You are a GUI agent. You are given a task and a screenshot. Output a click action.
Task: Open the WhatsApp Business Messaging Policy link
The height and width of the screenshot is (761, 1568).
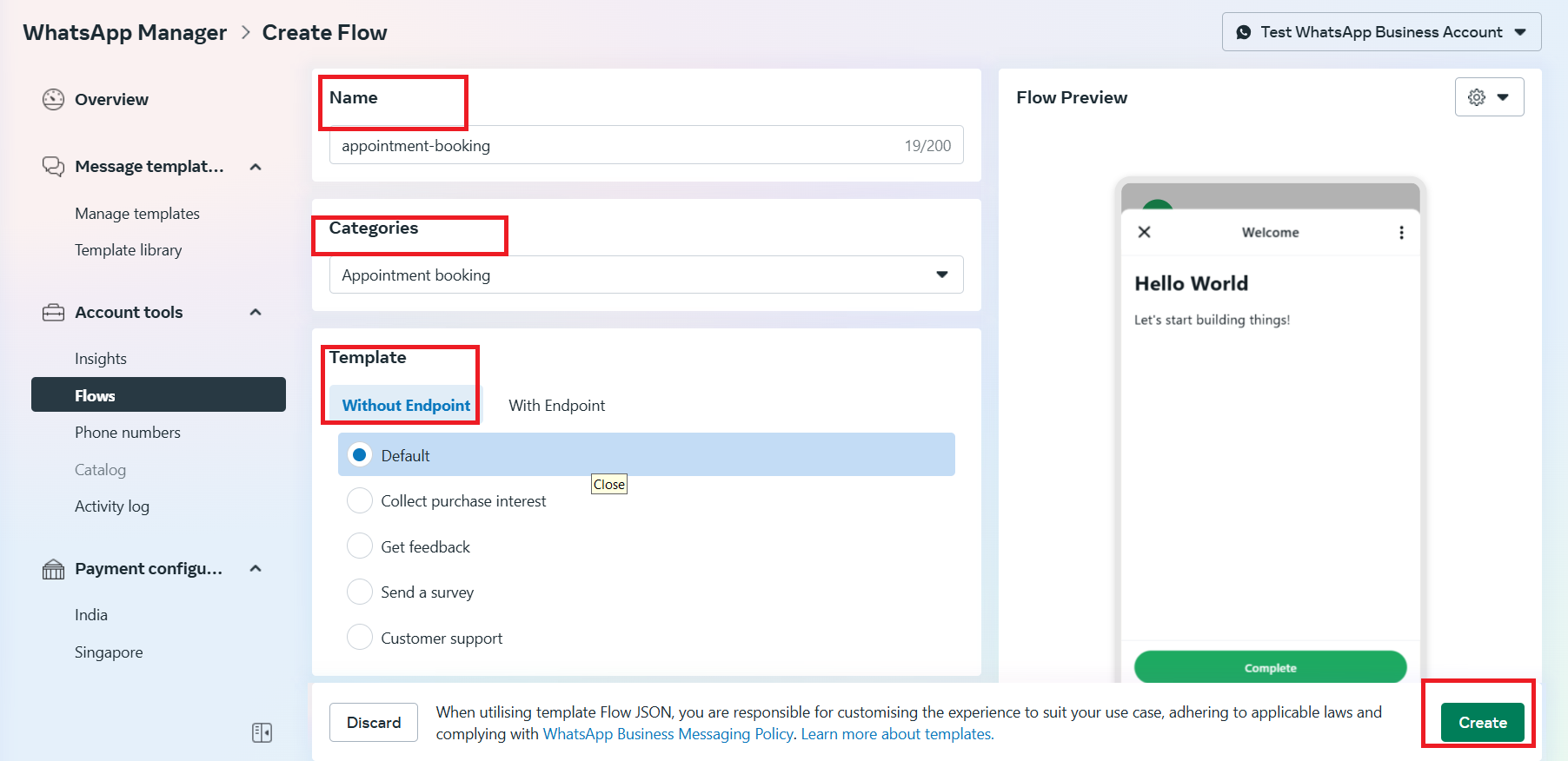coord(668,734)
